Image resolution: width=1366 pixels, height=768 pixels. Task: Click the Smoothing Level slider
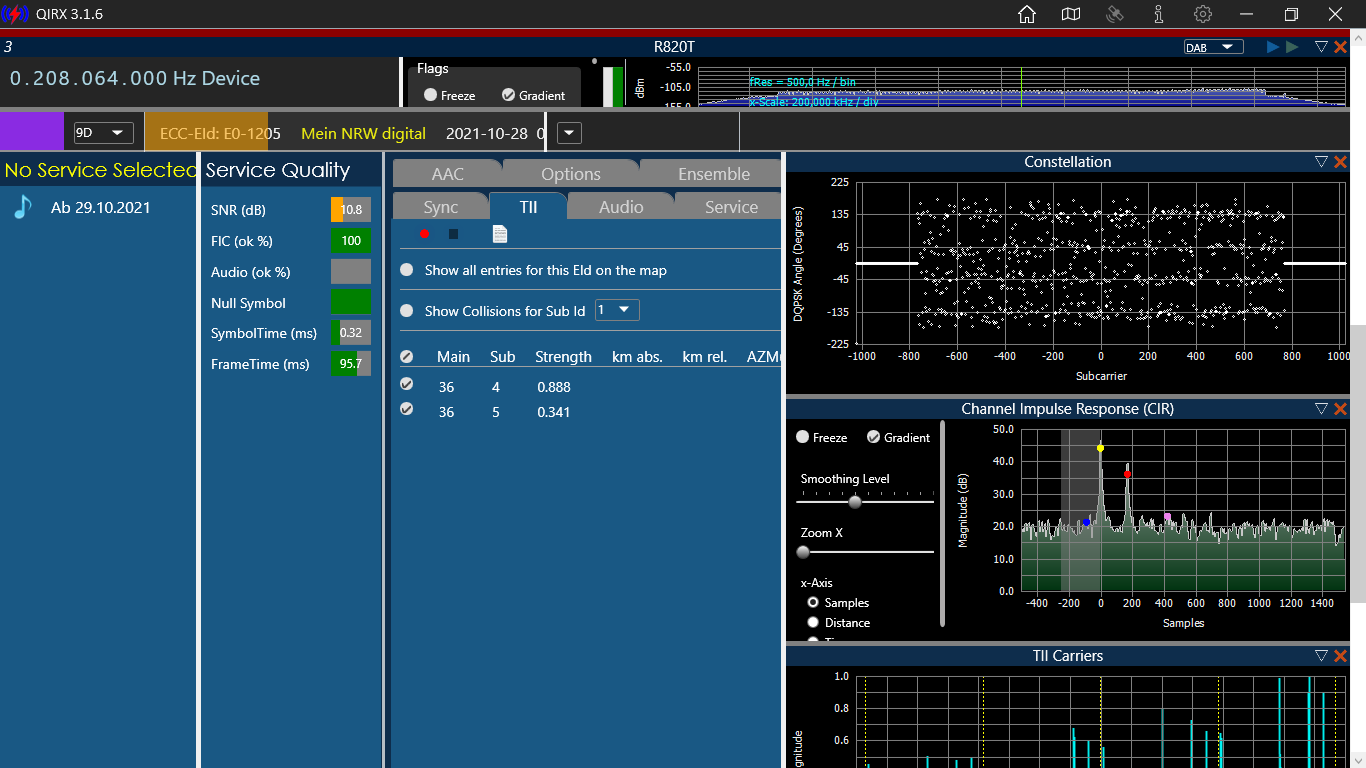pos(855,502)
